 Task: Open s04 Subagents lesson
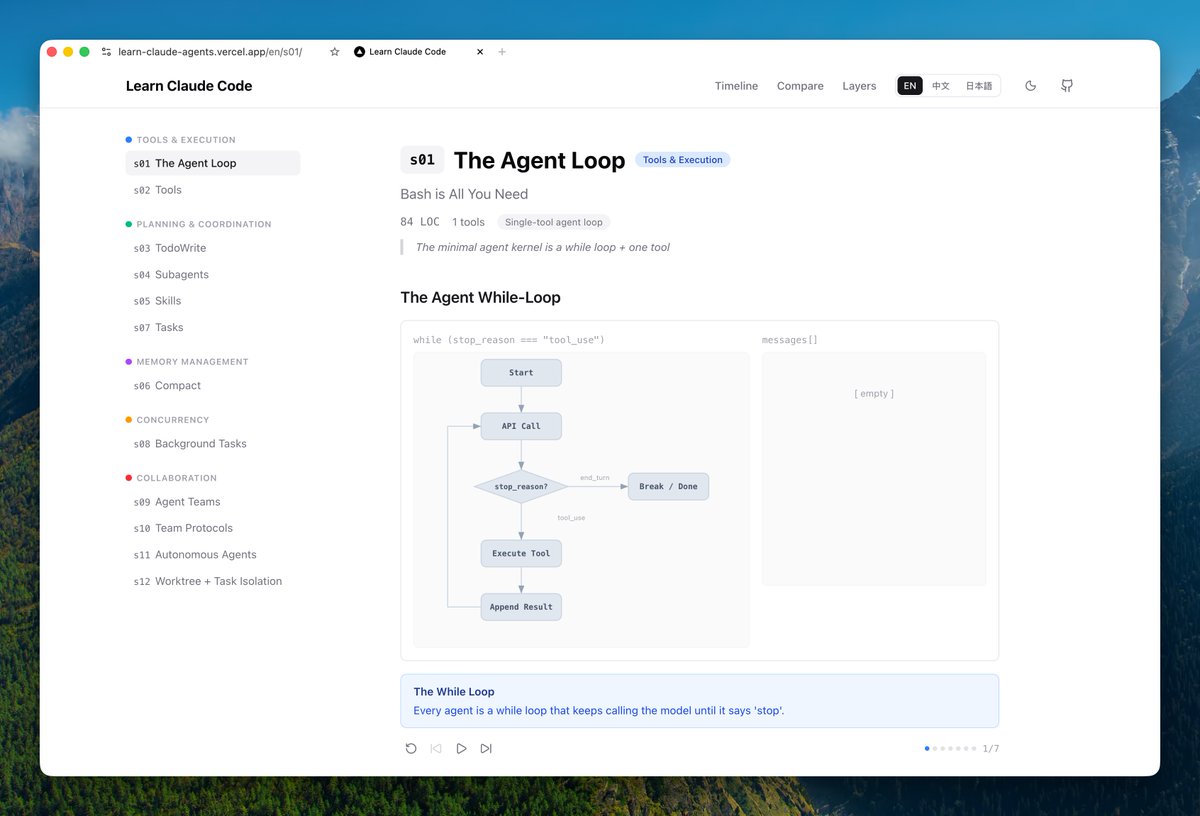click(x=213, y=274)
